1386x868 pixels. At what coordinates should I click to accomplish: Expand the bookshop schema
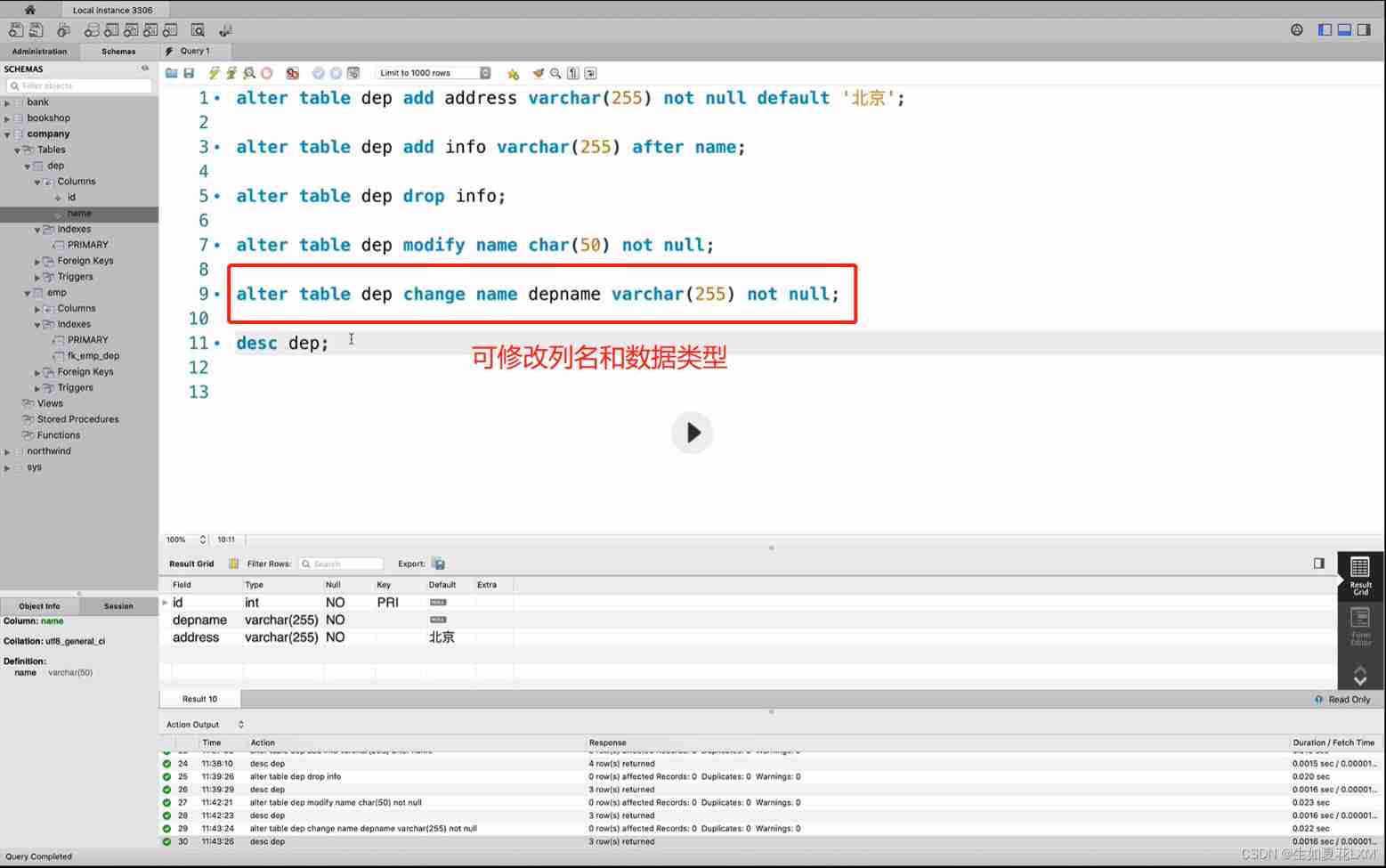(7, 118)
